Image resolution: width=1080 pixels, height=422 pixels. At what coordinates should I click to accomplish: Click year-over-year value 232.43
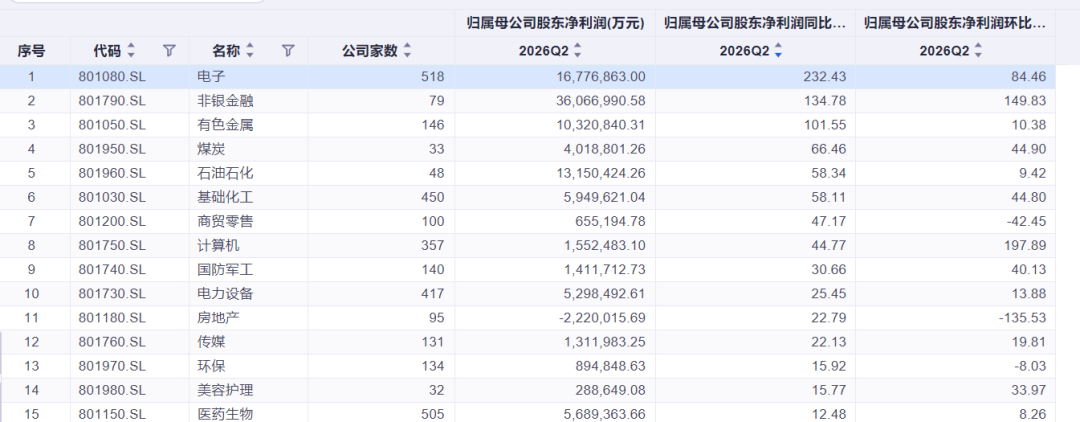click(827, 77)
